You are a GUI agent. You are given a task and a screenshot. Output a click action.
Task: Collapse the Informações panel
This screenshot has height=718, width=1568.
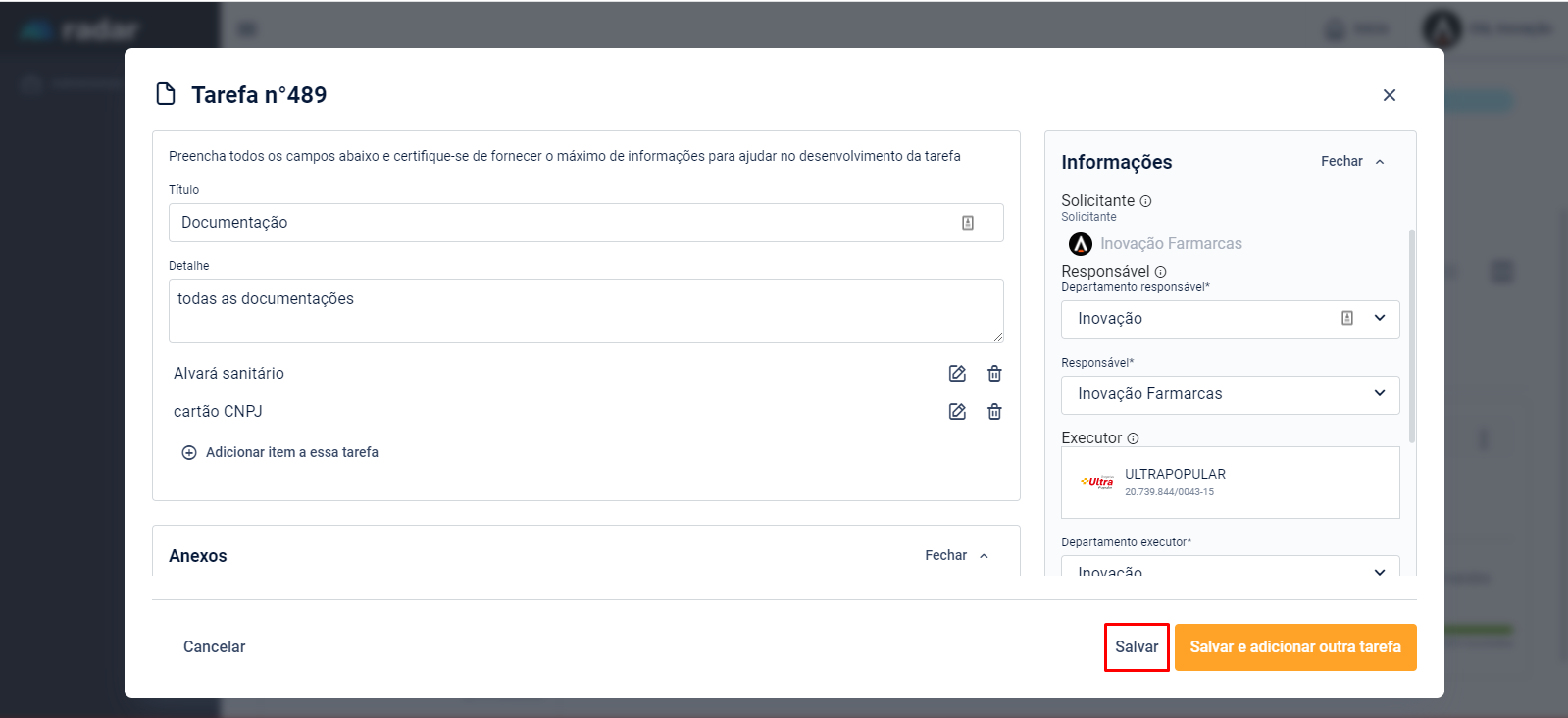tap(1352, 162)
